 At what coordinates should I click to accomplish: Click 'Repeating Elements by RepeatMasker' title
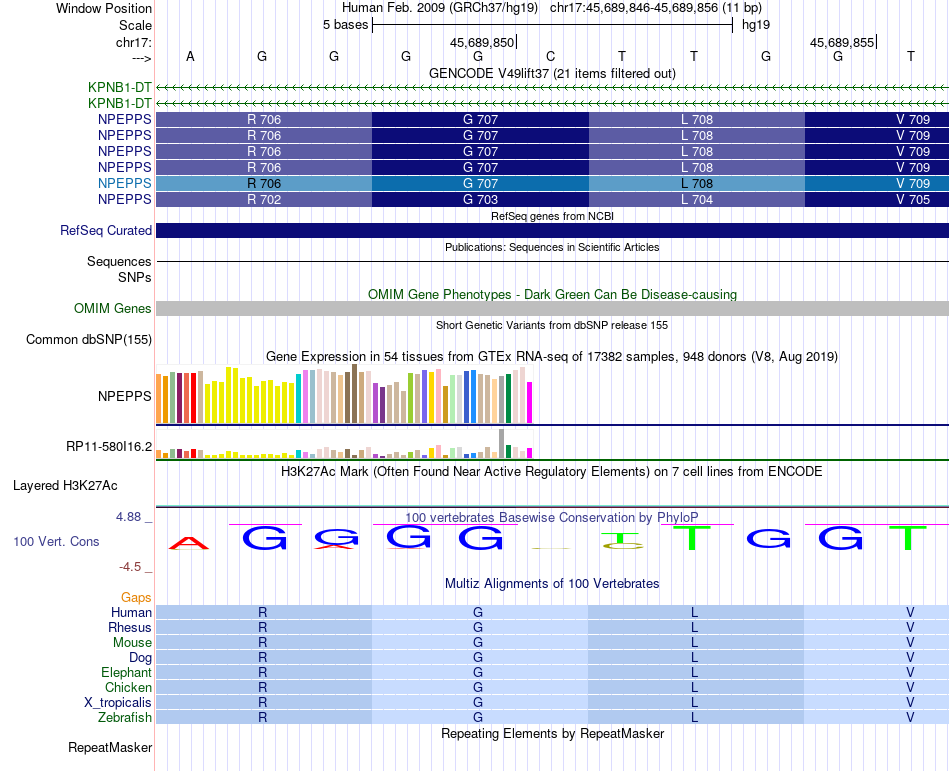[x=552, y=733]
